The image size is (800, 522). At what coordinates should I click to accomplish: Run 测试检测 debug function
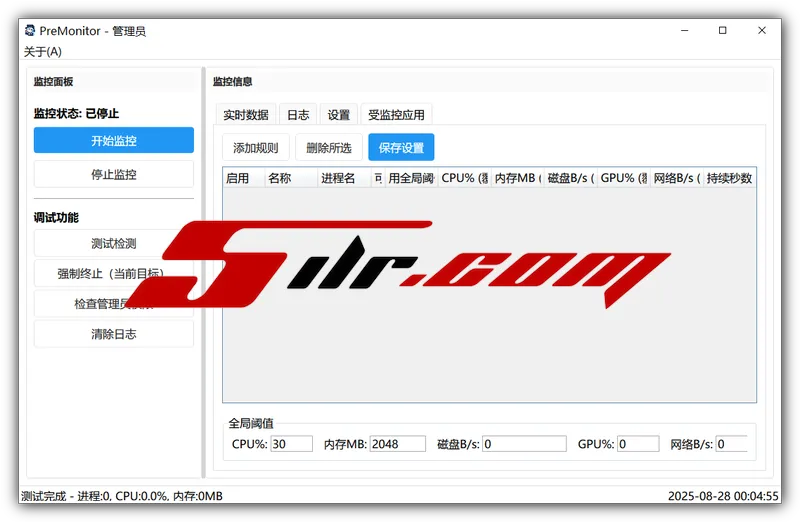pos(114,243)
